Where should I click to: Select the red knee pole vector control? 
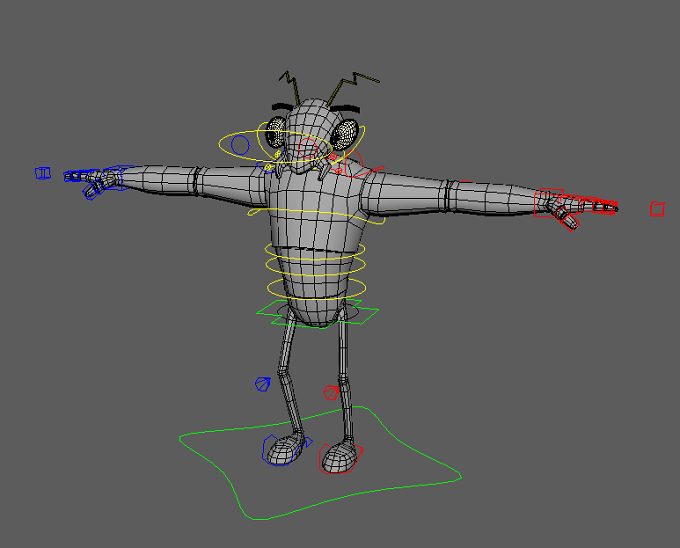coord(331,392)
